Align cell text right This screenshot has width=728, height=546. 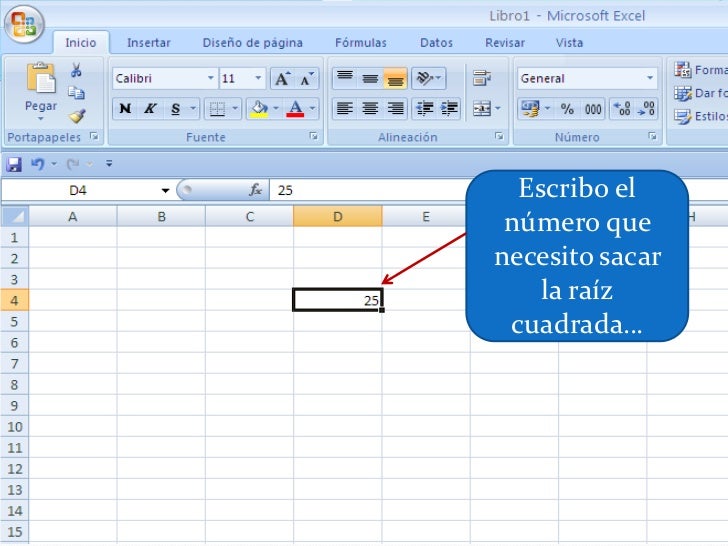click(395, 109)
